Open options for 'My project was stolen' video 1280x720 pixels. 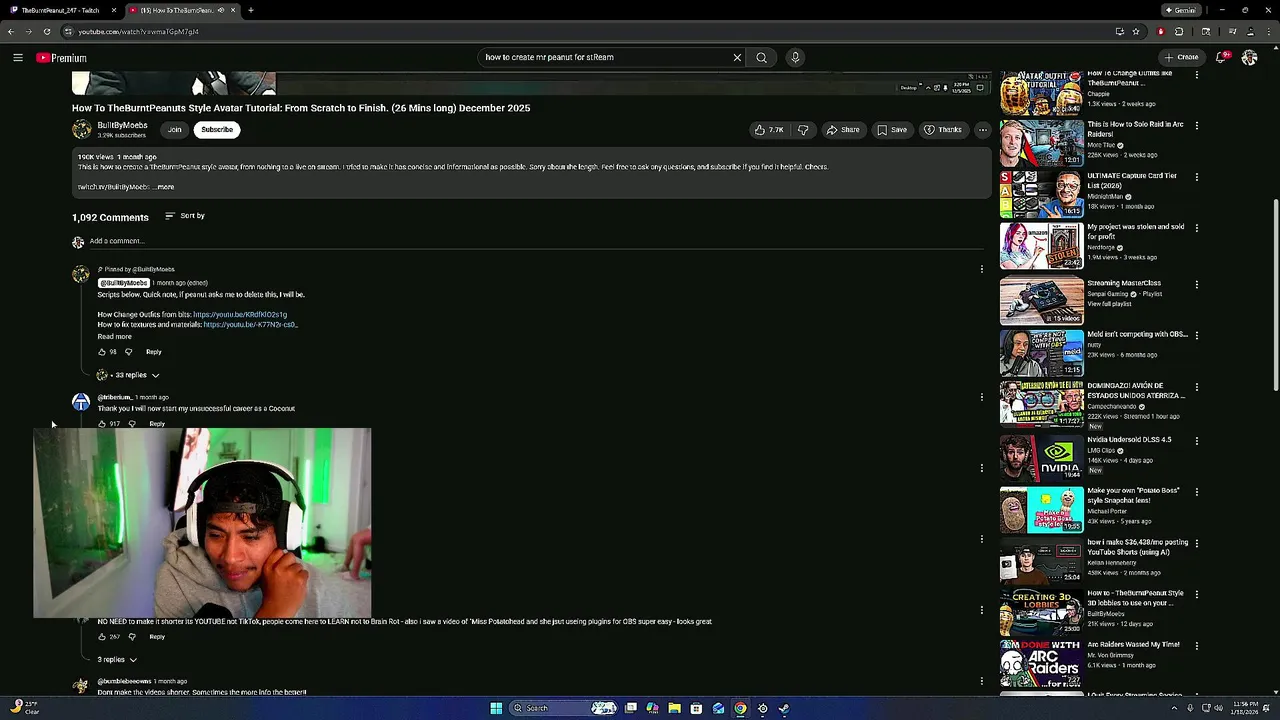click(1196, 229)
